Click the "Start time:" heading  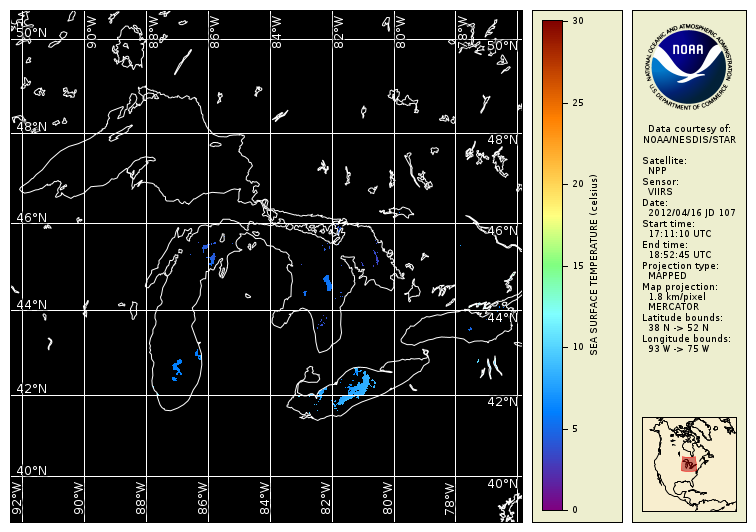[x=668, y=224]
